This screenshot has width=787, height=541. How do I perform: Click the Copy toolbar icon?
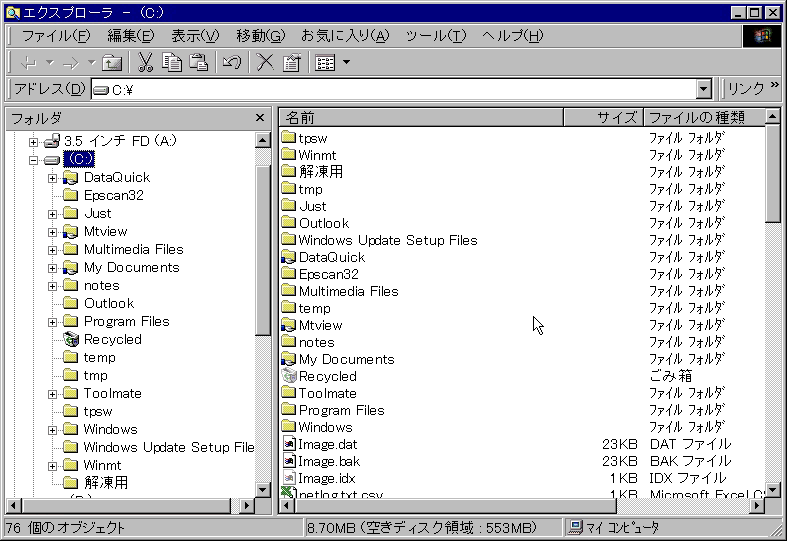coord(172,62)
